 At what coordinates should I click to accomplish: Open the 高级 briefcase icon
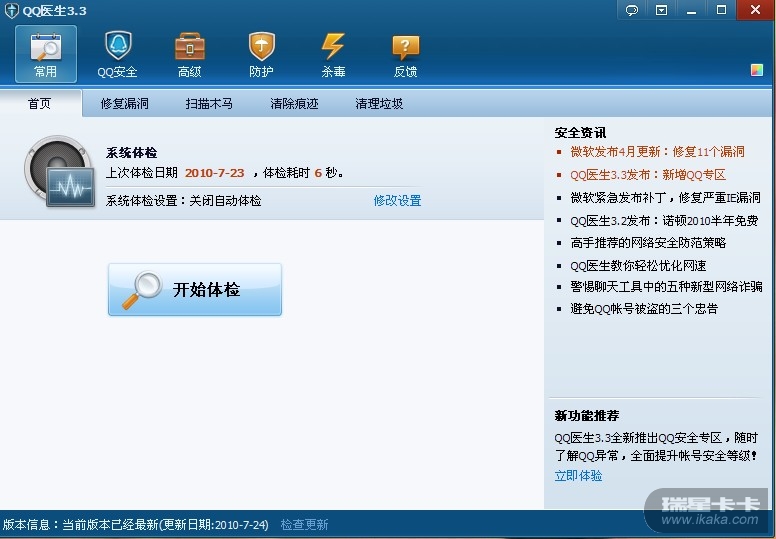coord(190,54)
